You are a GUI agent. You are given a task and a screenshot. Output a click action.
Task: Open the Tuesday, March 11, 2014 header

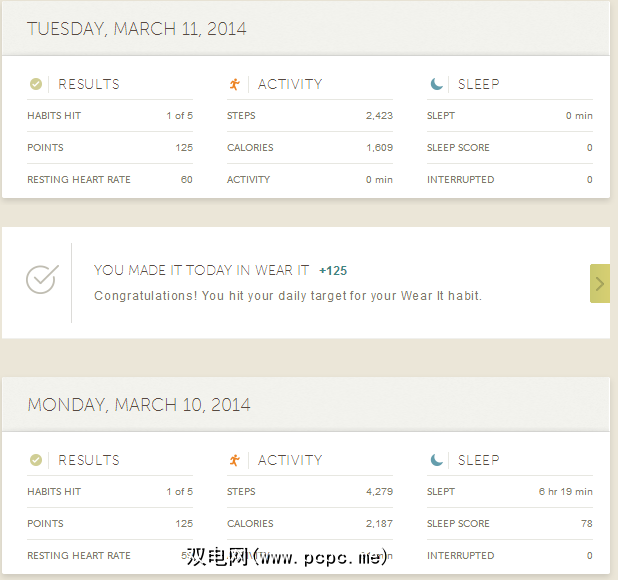137,29
